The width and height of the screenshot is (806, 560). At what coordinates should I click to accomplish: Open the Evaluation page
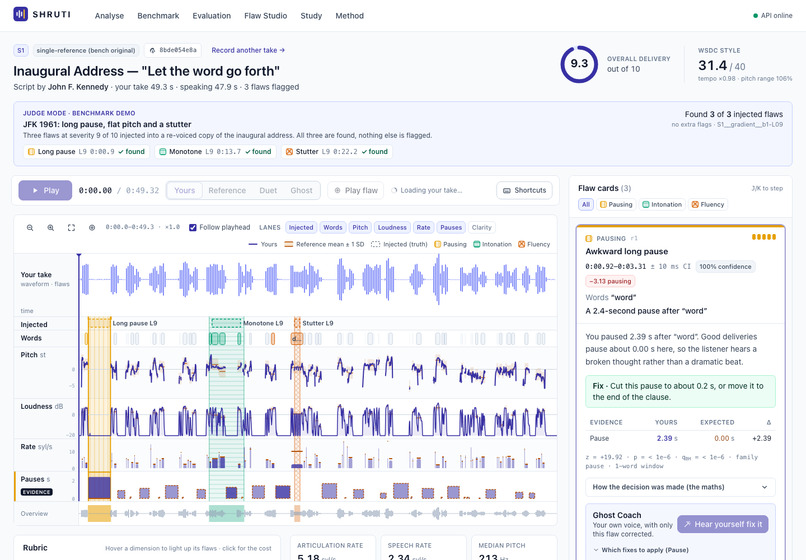click(x=212, y=16)
